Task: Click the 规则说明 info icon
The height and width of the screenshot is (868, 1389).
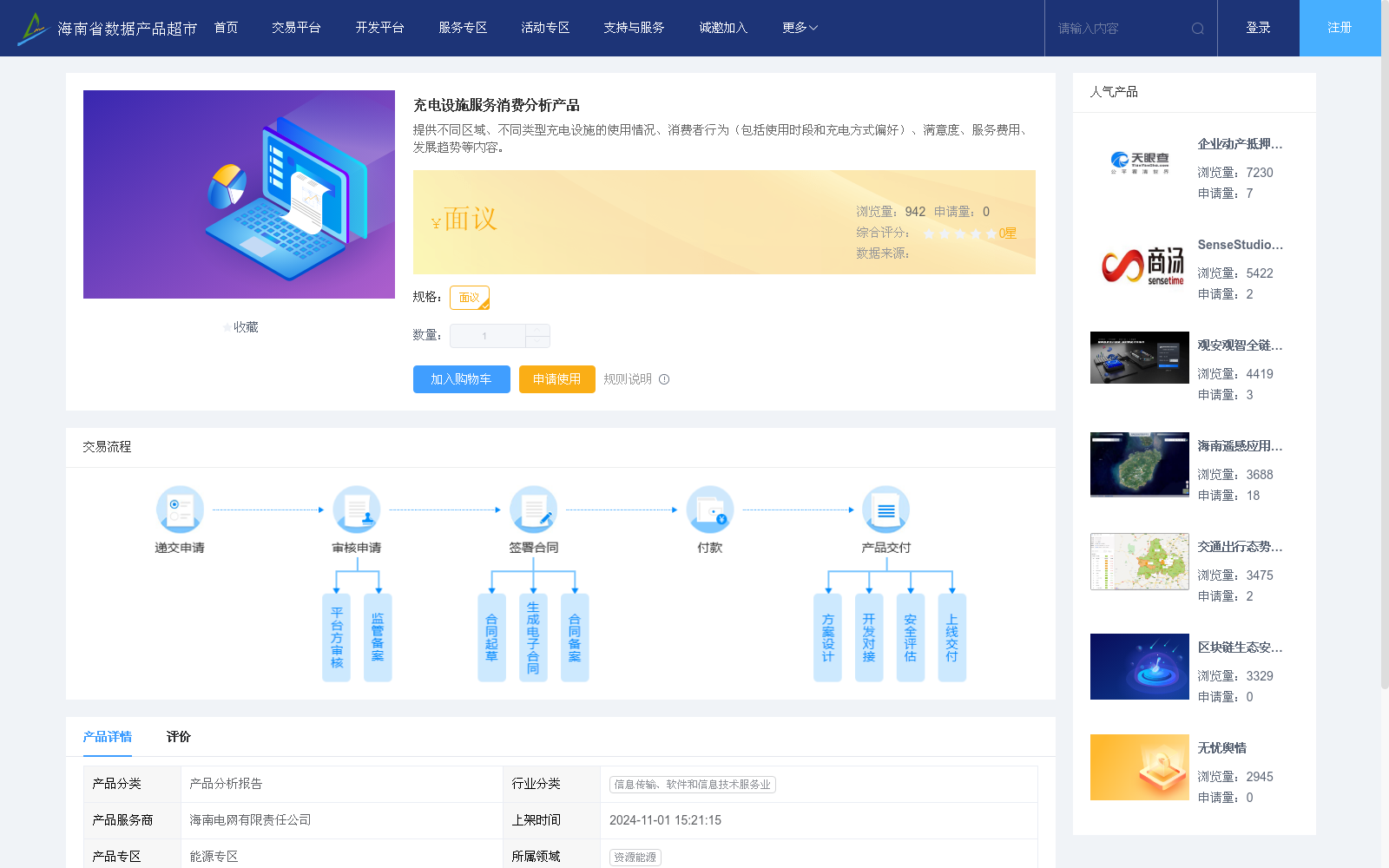Action: pyautogui.click(x=664, y=379)
